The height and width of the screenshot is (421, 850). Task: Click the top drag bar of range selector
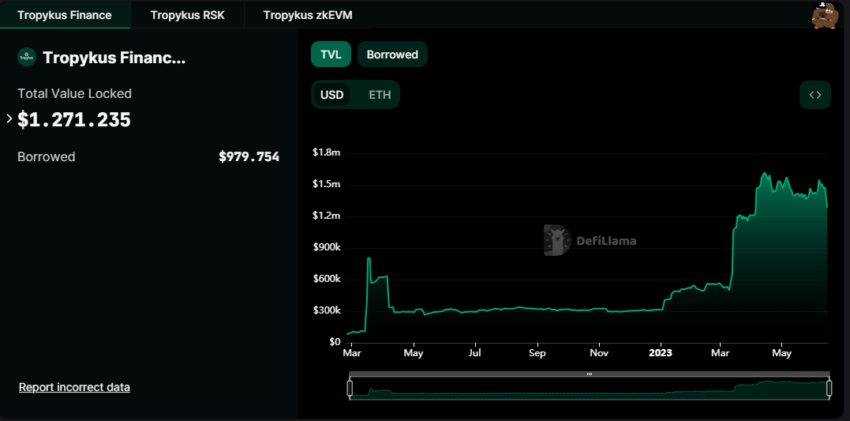(589, 374)
